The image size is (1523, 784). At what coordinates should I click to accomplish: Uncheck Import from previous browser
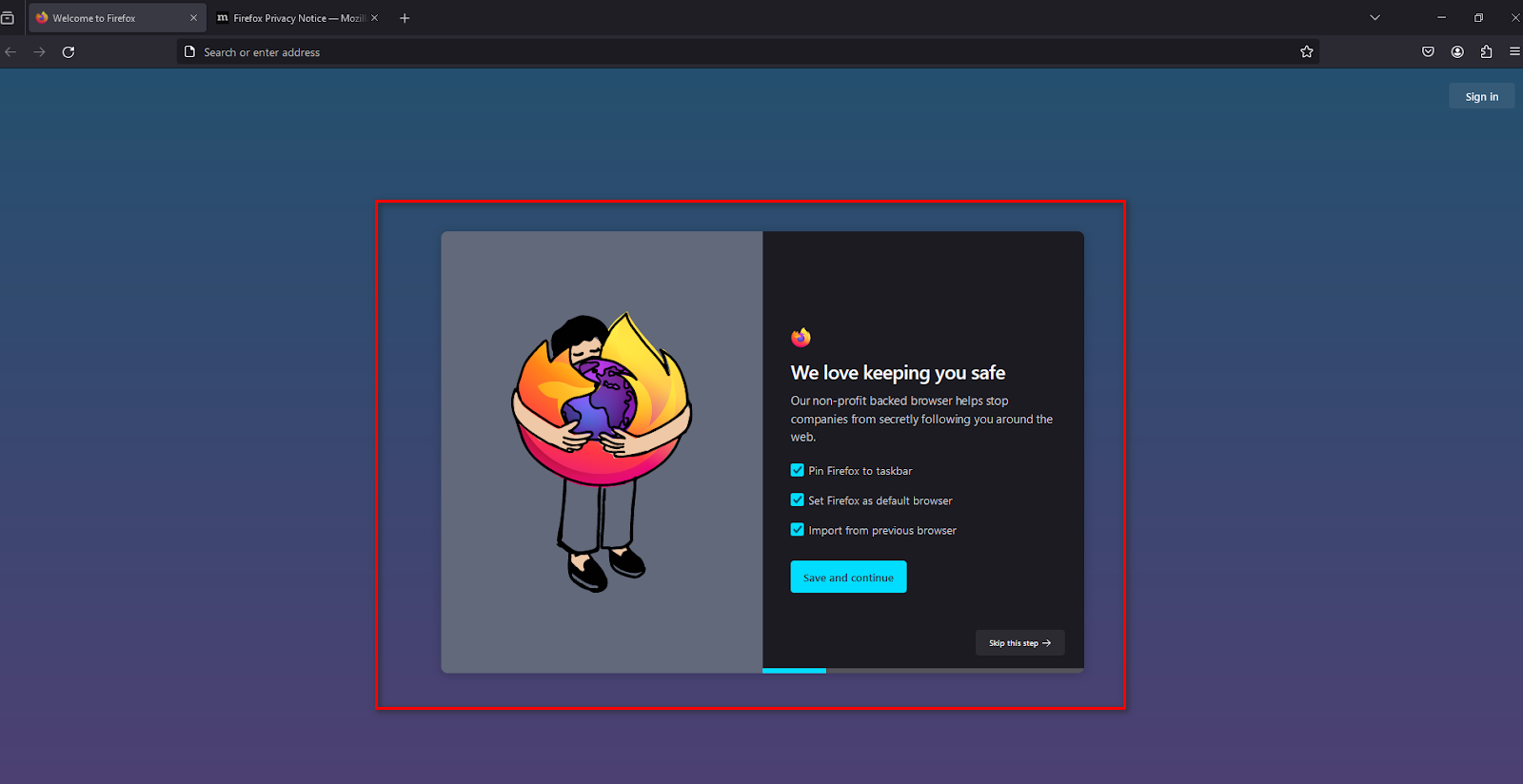tap(798, 530)
